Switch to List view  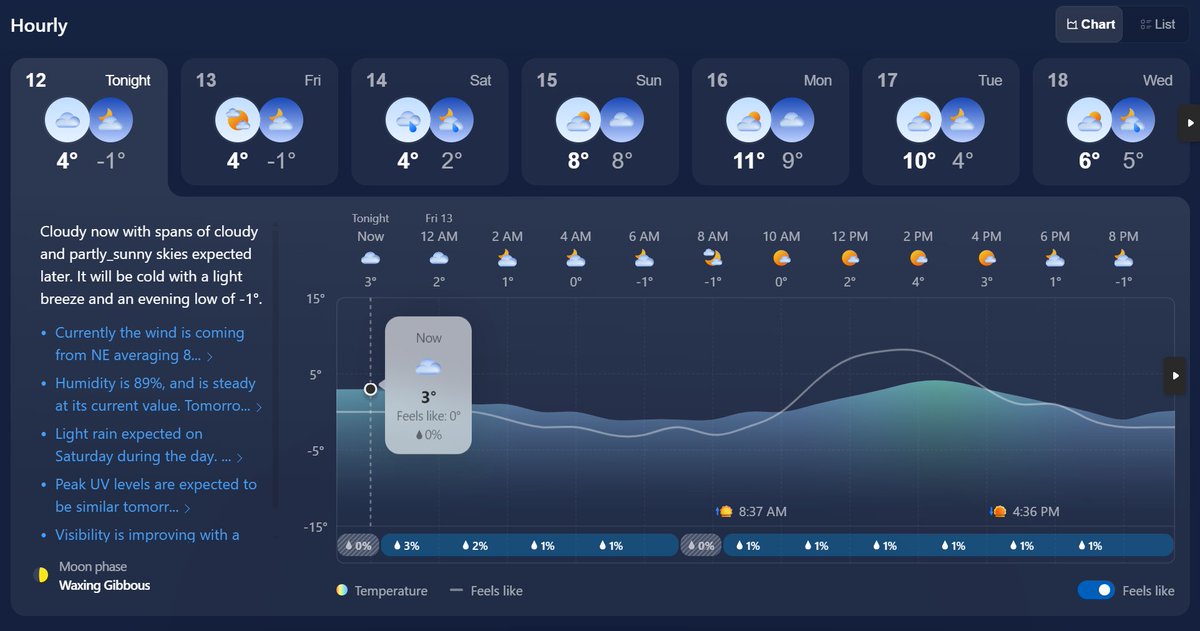1157,24
